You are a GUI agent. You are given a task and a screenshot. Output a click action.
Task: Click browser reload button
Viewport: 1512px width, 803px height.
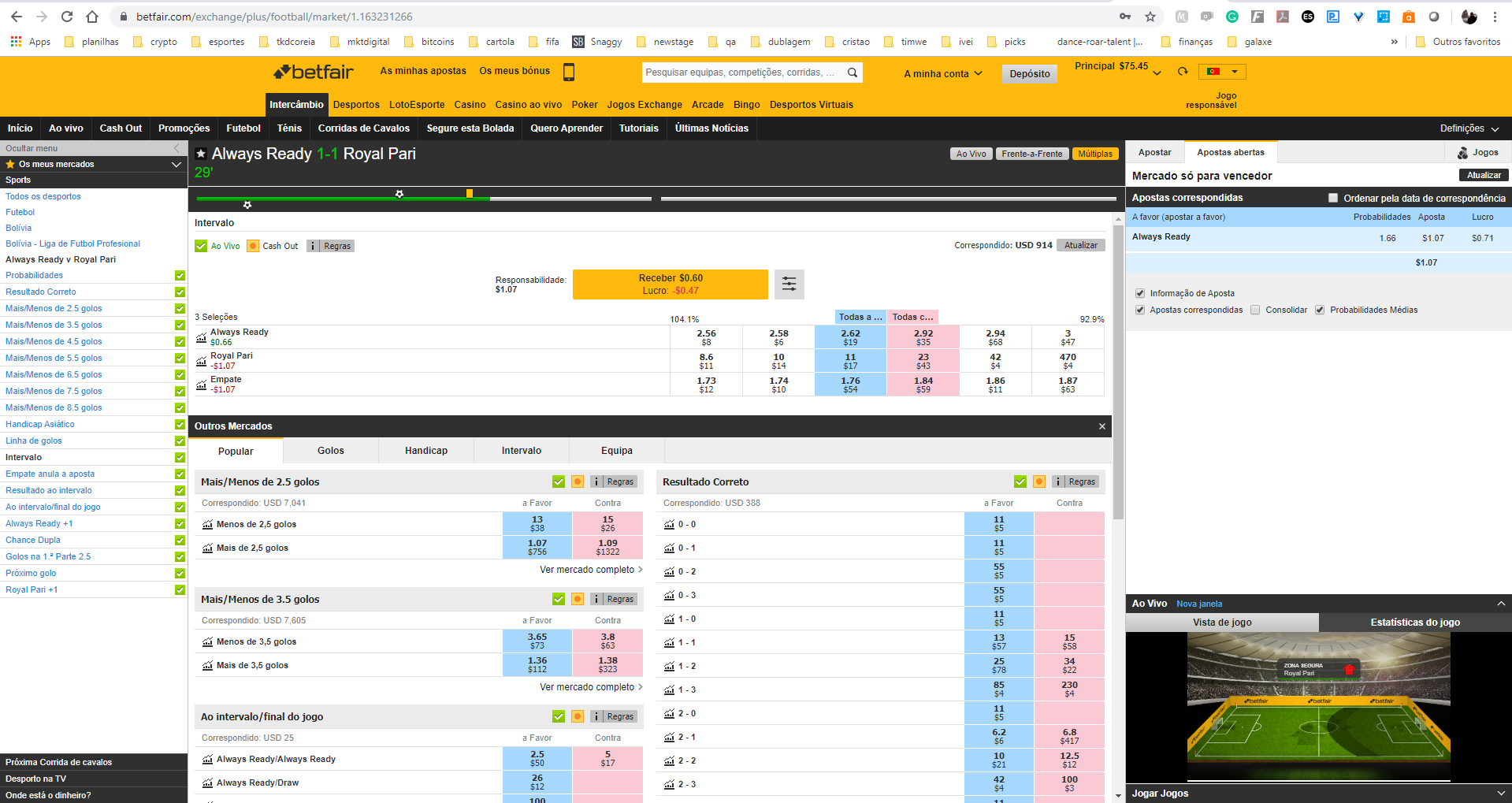(x=67, y=17)
